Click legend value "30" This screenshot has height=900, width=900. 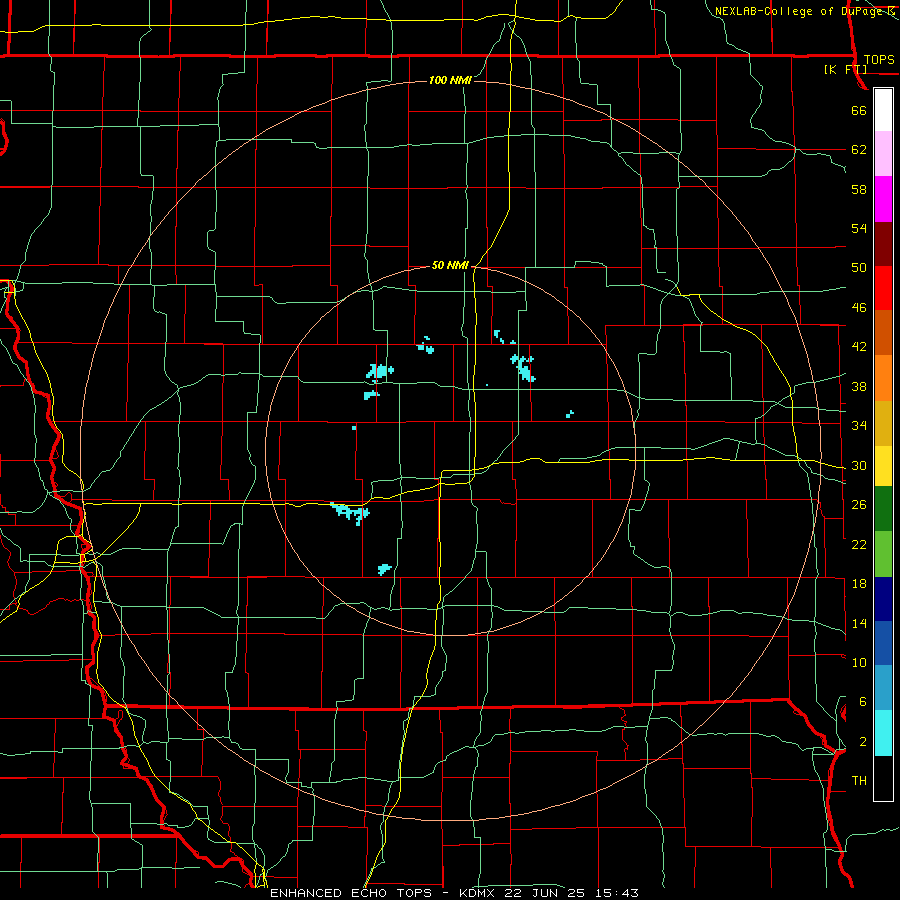859,465
